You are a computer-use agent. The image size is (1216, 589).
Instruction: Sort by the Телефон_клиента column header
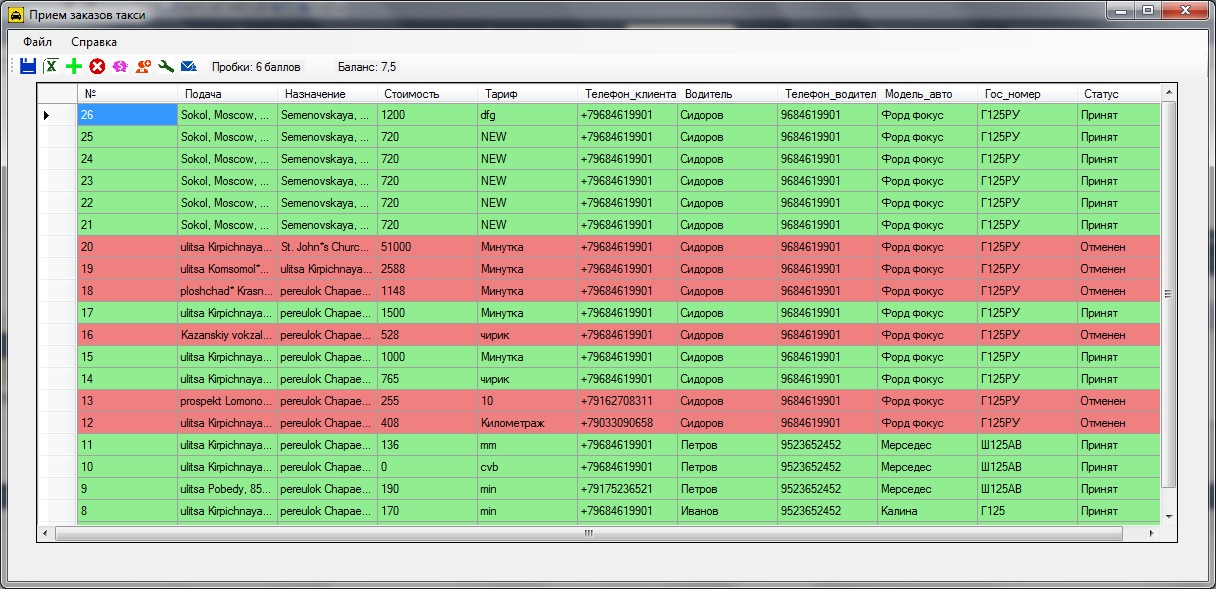(x=627, y=94)
